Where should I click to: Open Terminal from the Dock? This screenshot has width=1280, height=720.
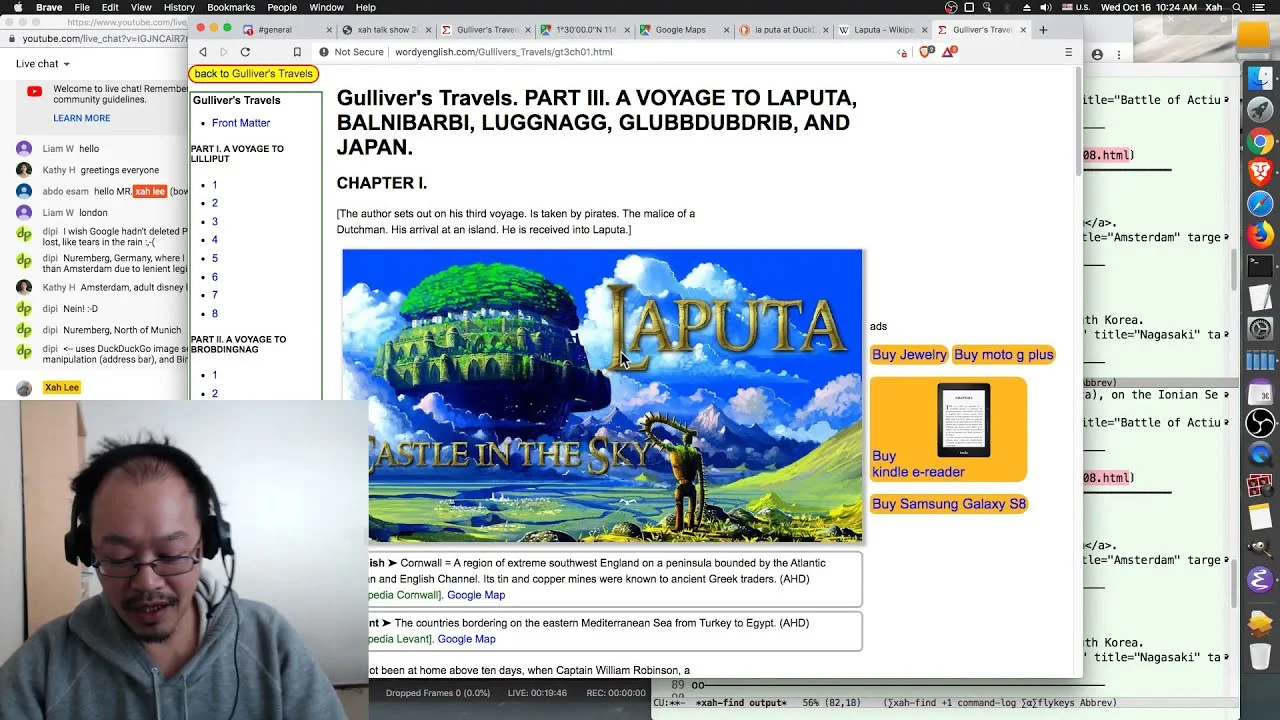click(x=1260, y=266)
